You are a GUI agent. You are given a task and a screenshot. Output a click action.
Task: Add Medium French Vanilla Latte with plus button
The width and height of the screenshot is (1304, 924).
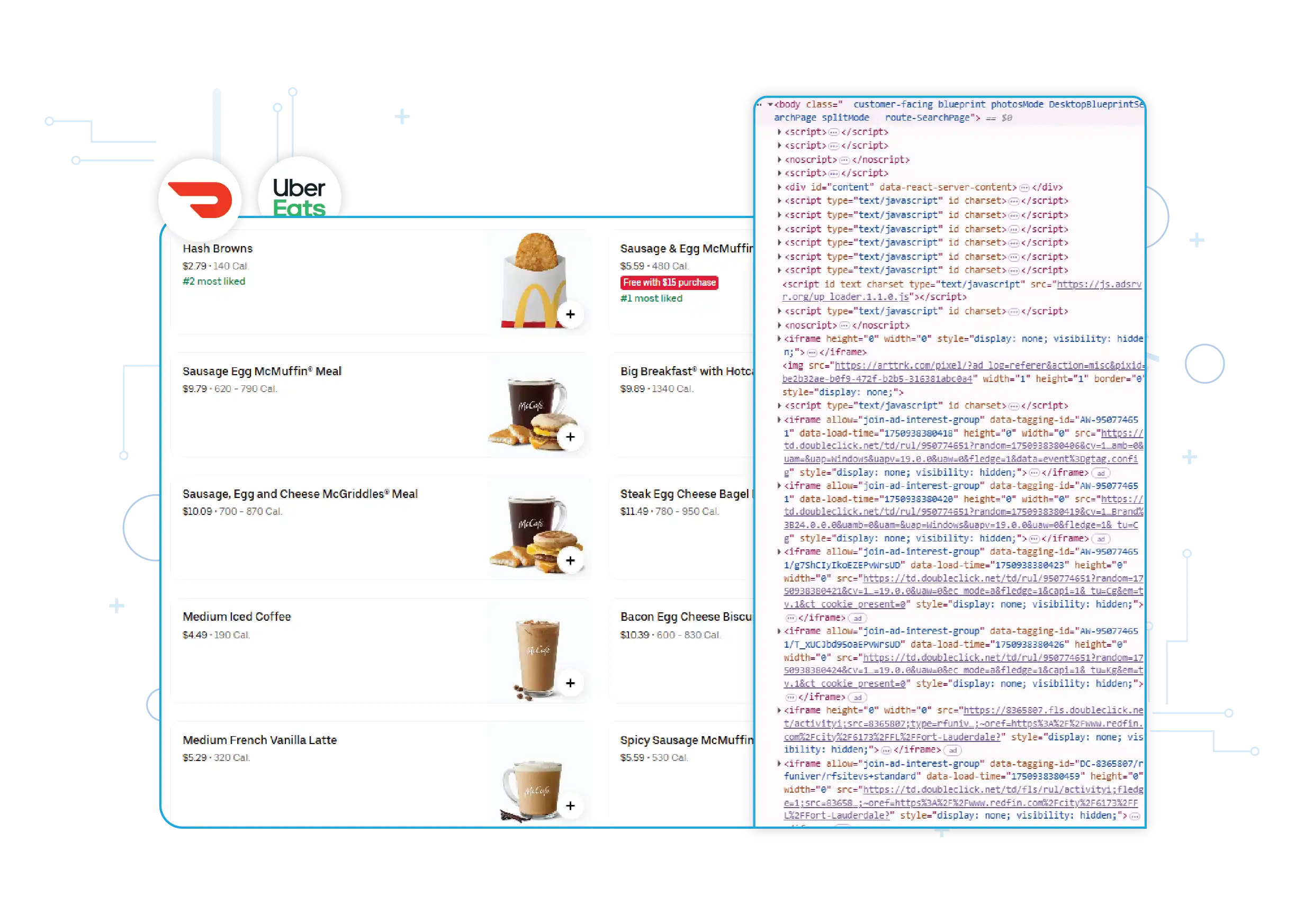coord(571,805)
